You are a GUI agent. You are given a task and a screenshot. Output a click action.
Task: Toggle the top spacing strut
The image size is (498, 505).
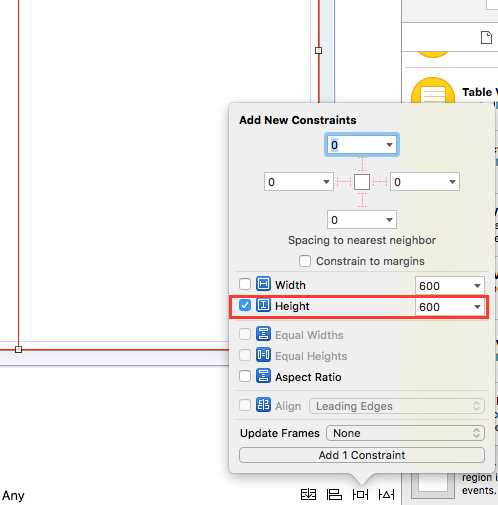point(362,165)
